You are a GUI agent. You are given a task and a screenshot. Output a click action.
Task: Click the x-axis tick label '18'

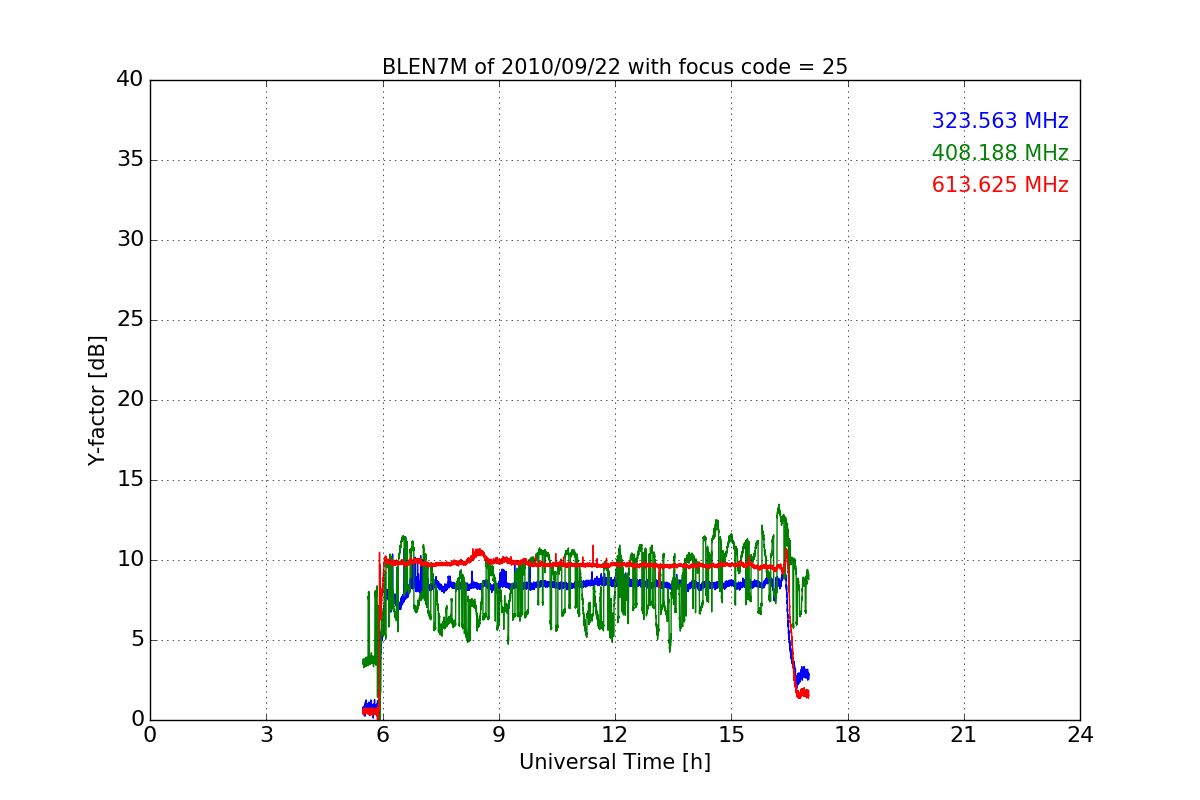point(848,735)
